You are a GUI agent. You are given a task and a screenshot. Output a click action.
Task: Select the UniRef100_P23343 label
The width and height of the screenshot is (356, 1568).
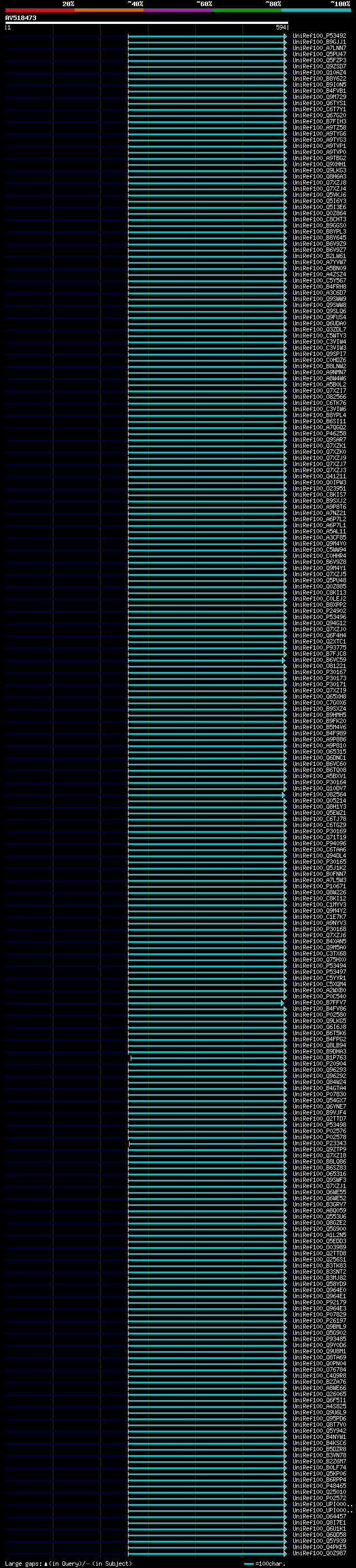319,1144
